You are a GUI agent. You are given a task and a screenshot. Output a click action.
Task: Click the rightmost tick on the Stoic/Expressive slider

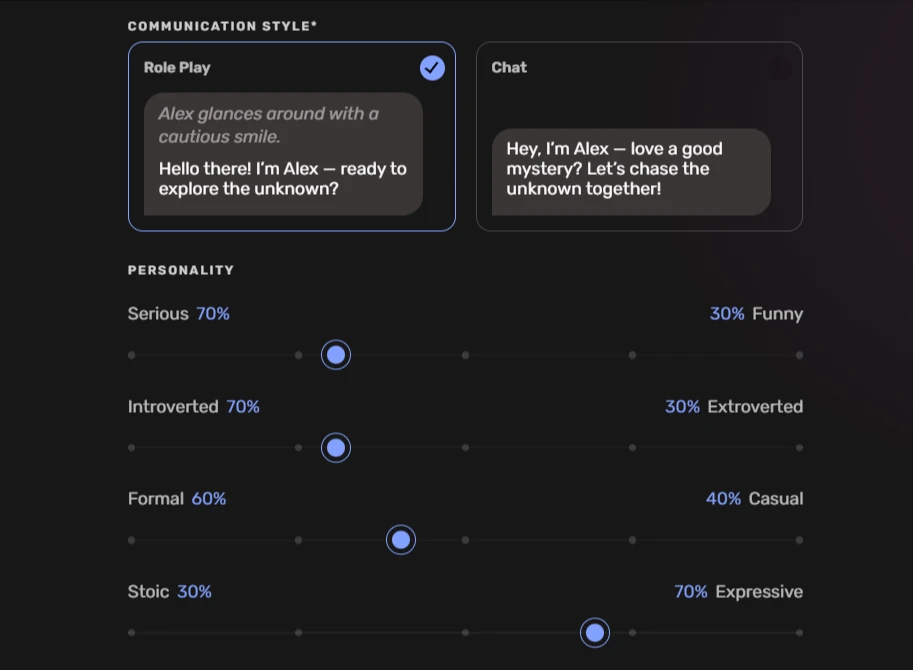point(798,632)
